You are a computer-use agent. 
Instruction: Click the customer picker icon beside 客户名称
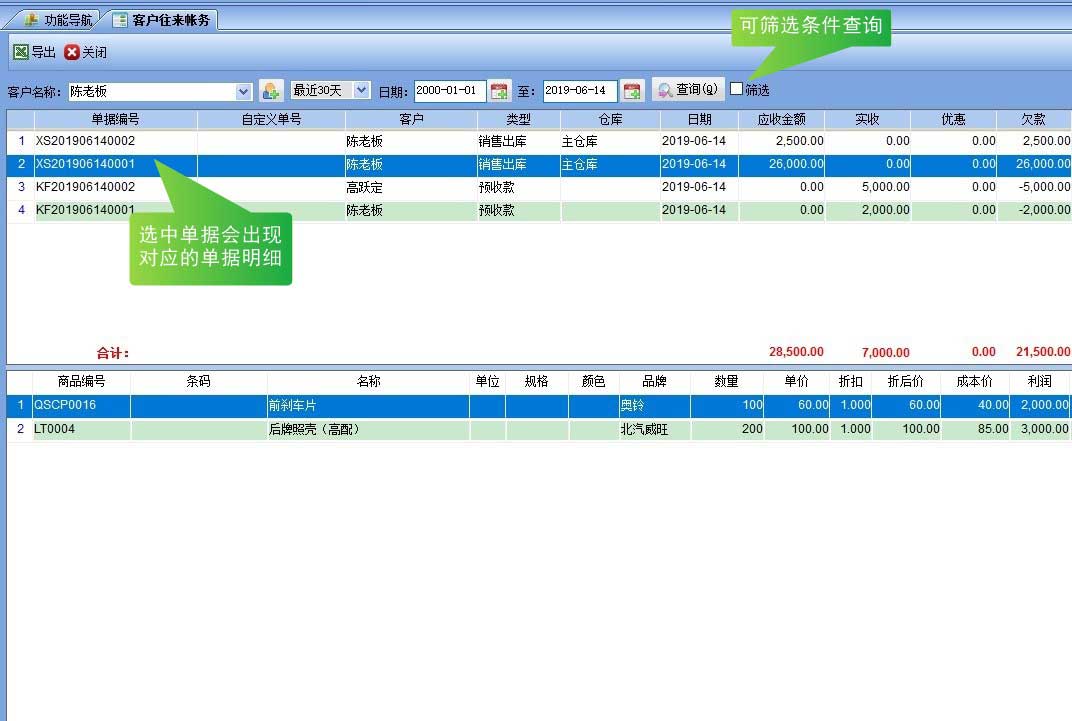pos(271,90)
